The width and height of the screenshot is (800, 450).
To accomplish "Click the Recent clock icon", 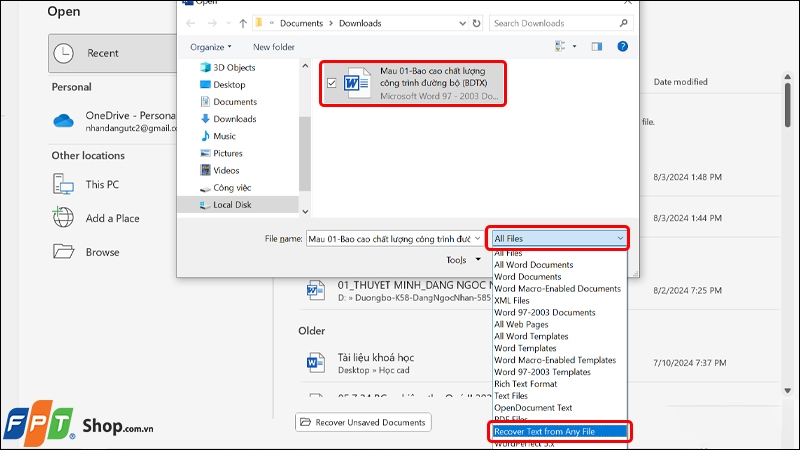I will pyautogui.click(x=64, y=53).
